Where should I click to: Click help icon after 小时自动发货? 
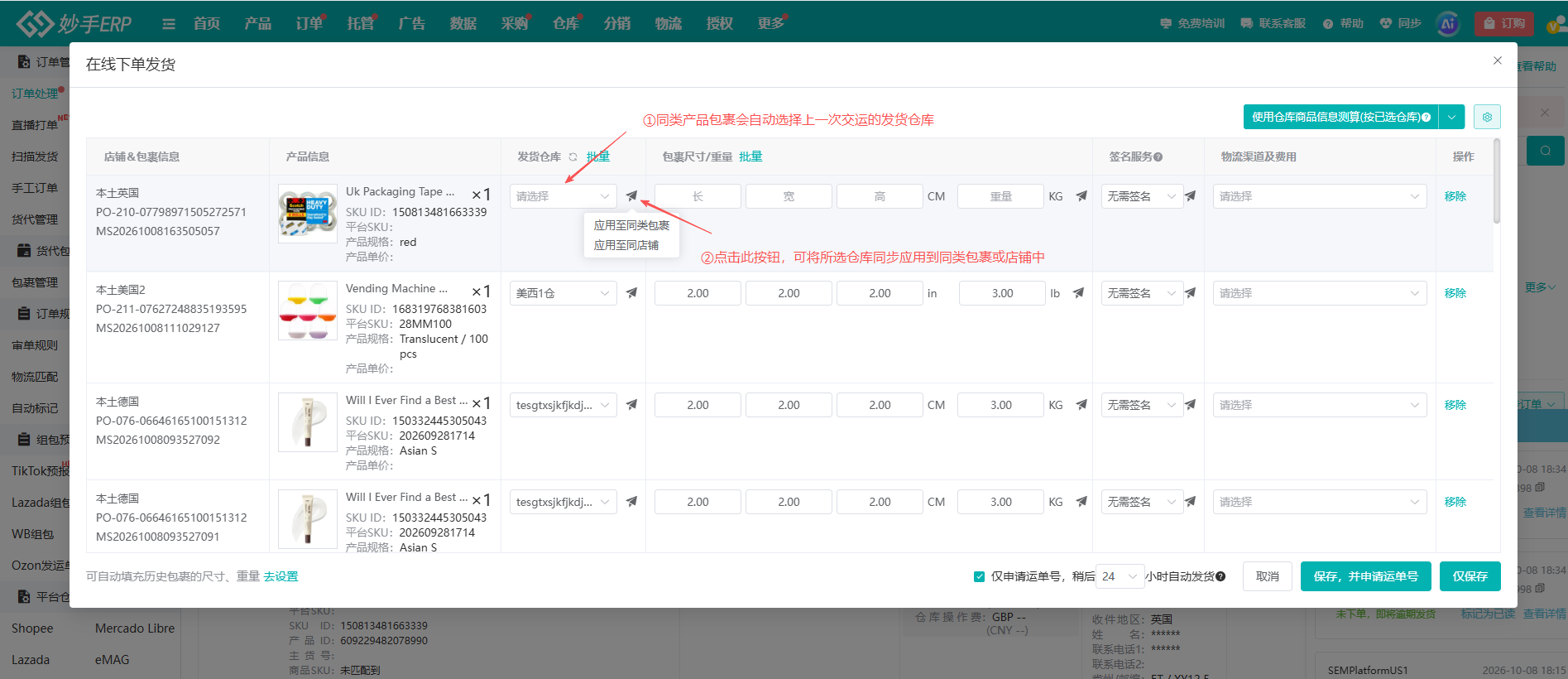[1220, 576]
